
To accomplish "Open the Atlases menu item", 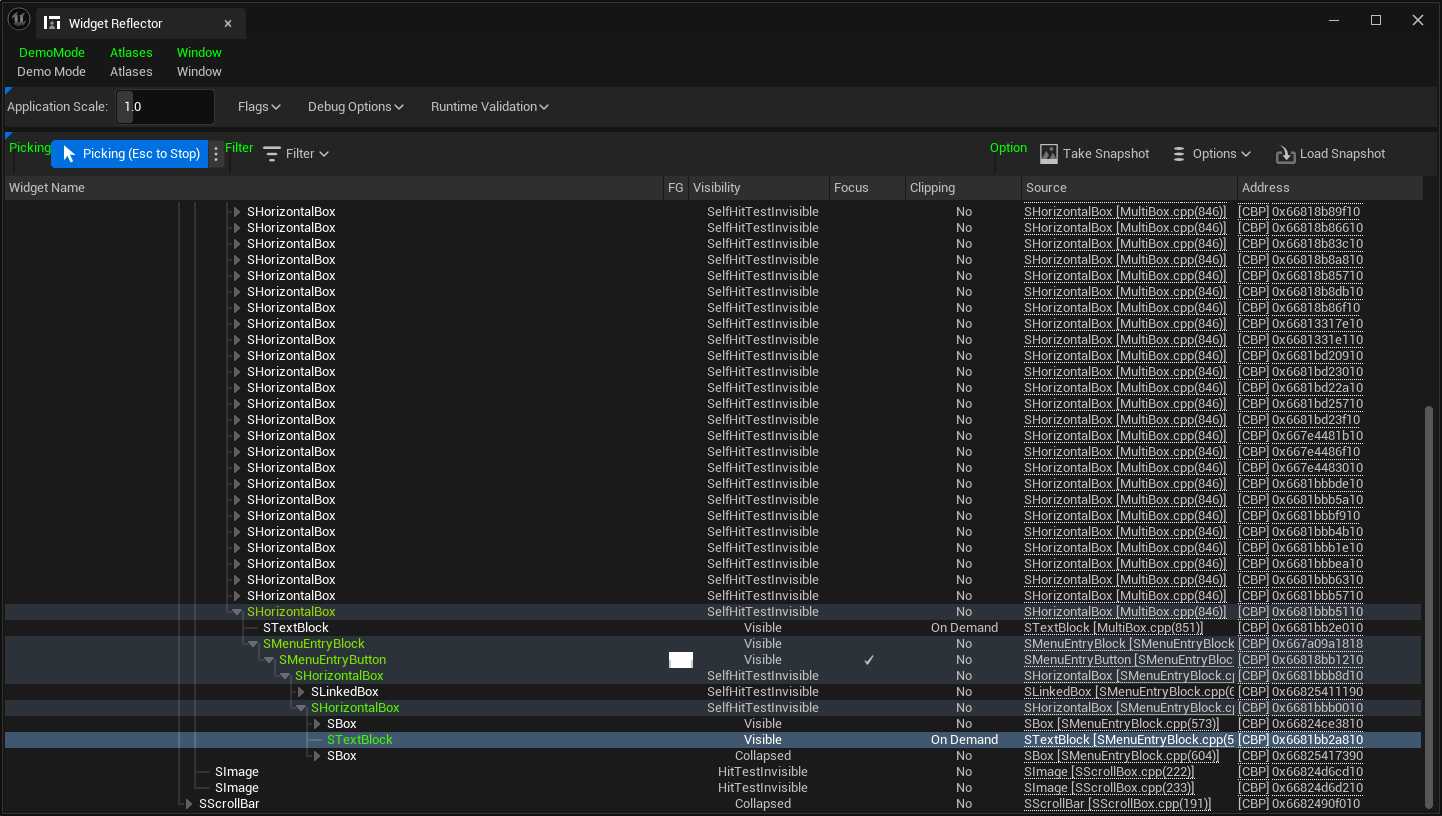I will pos(131,72).
